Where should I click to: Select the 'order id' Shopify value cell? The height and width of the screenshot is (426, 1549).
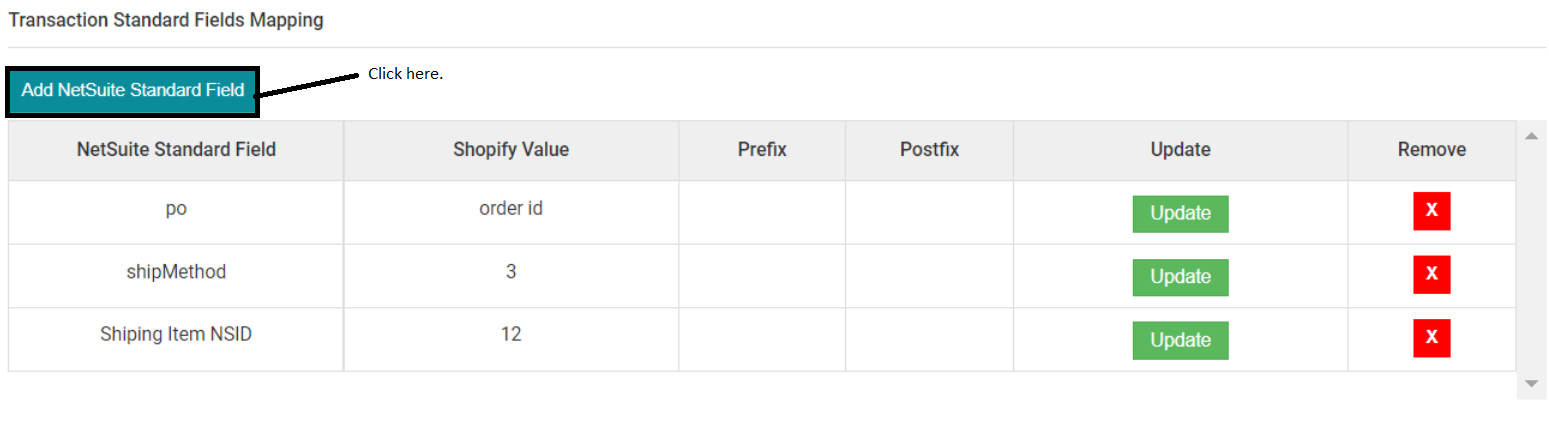(x=511, y=209)
